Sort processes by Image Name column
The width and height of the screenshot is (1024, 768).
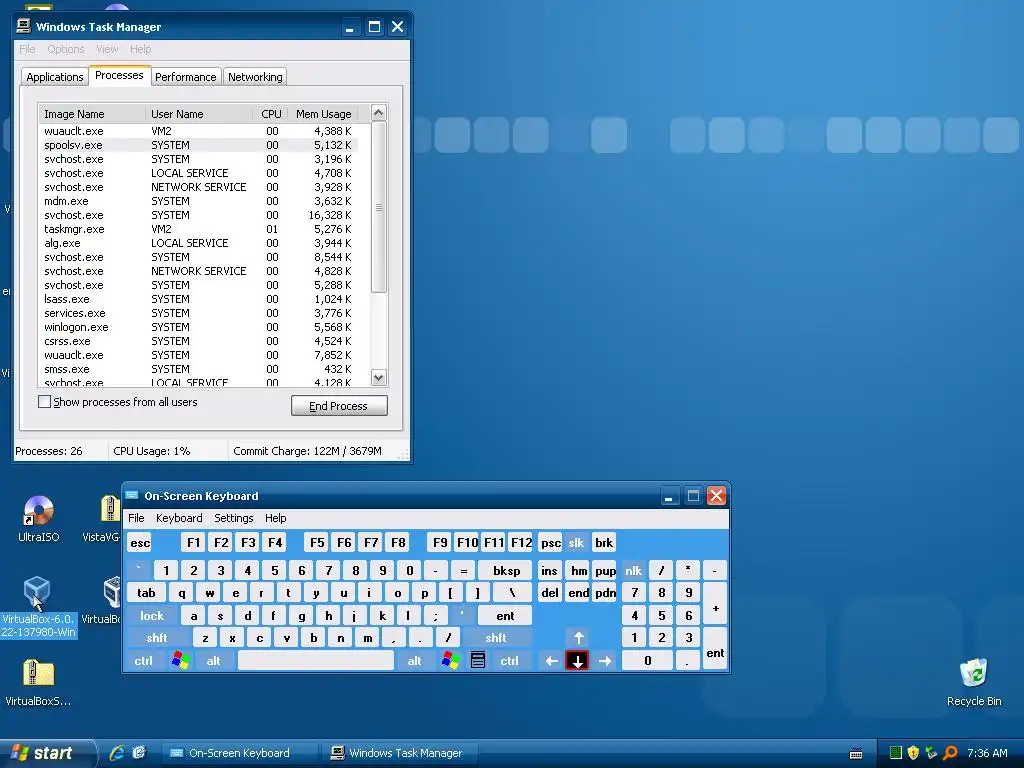tap(92, 114)
